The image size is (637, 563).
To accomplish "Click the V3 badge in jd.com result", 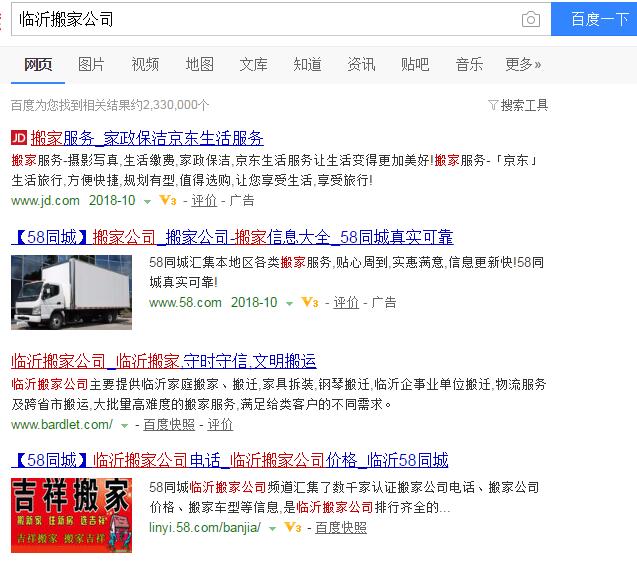I will coord(167,201).
